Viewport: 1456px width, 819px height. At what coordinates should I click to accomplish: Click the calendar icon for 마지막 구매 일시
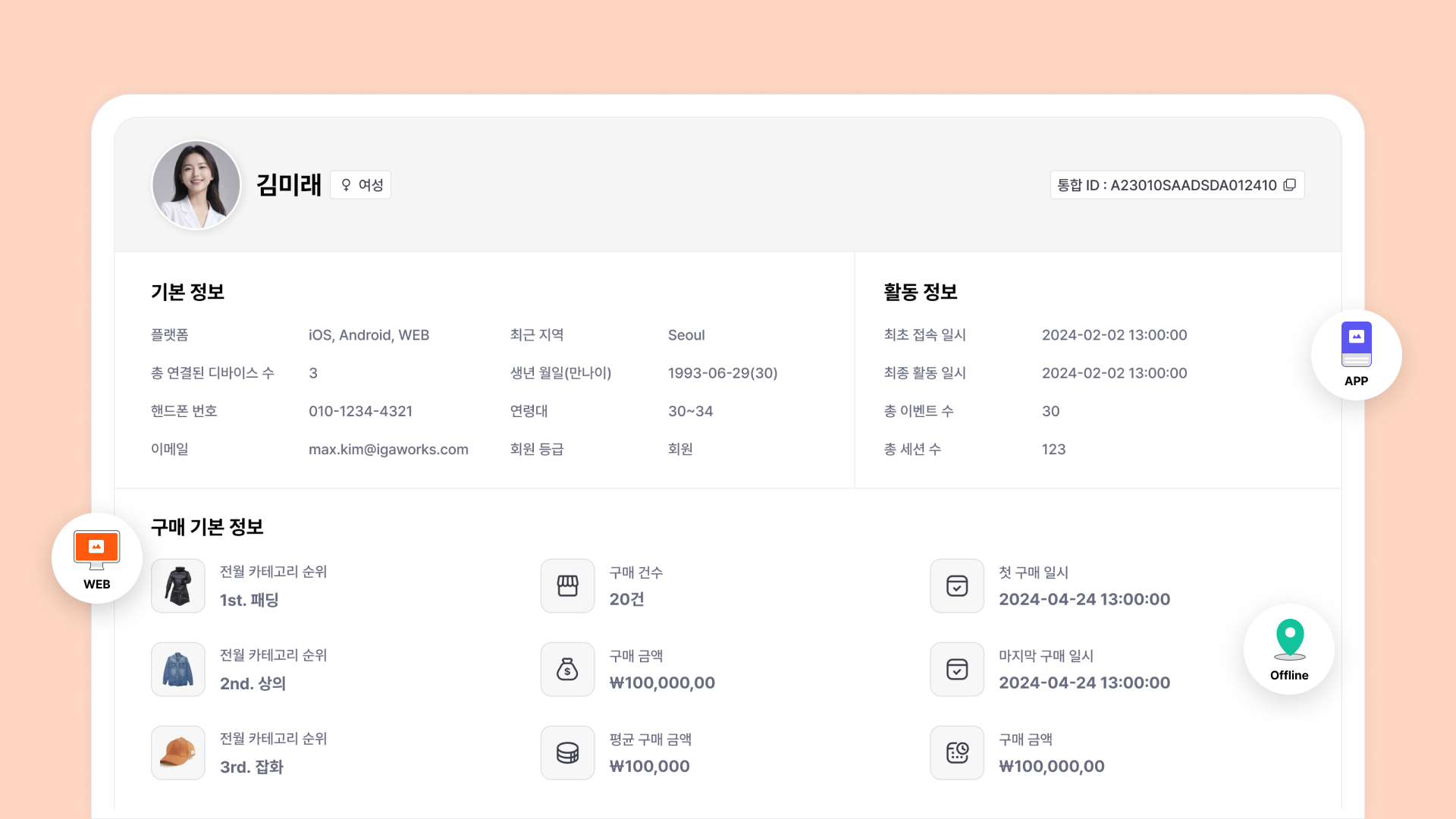tap(957, 669)
